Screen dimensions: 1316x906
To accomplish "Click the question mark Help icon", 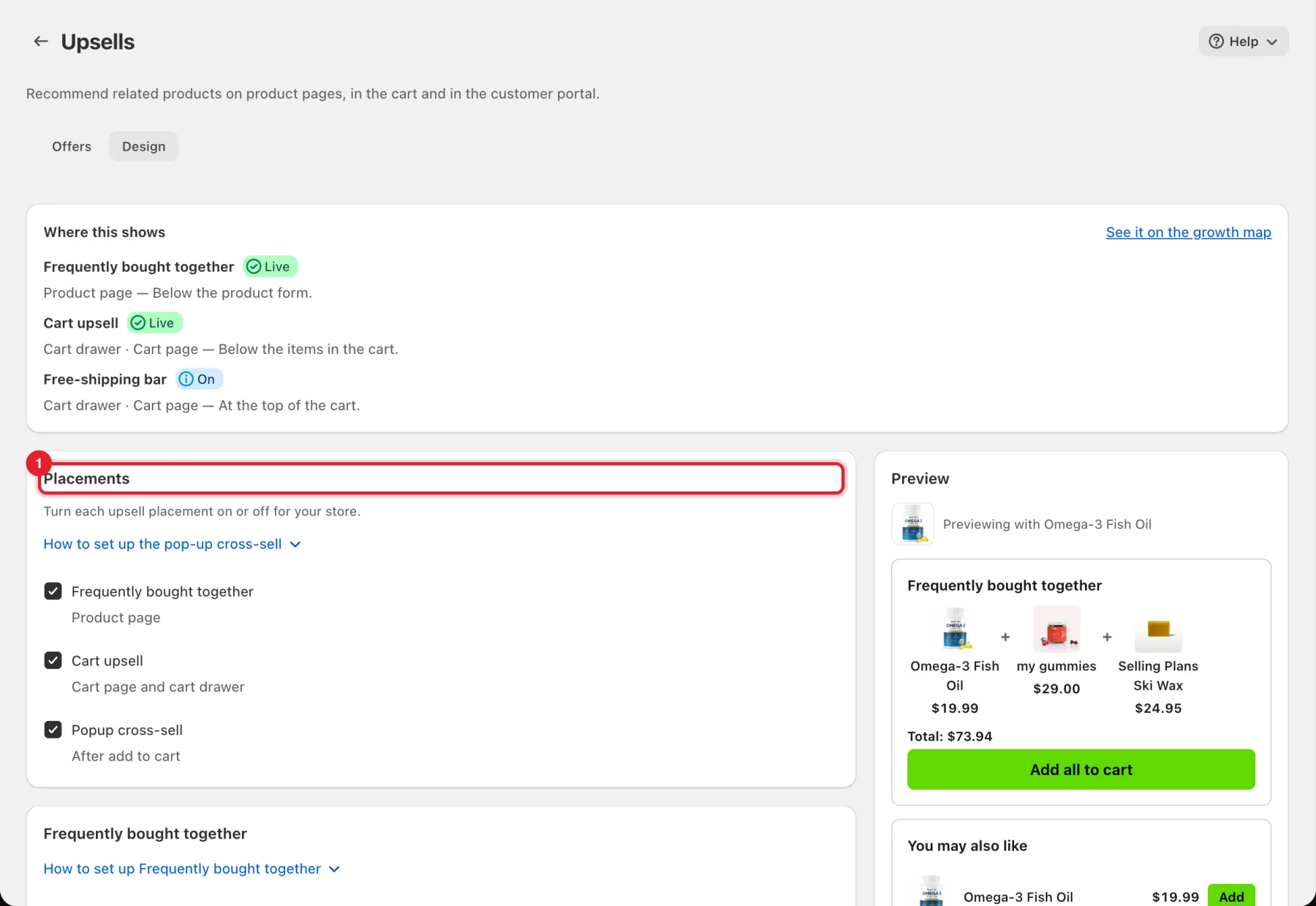I will pos(1216,42).
